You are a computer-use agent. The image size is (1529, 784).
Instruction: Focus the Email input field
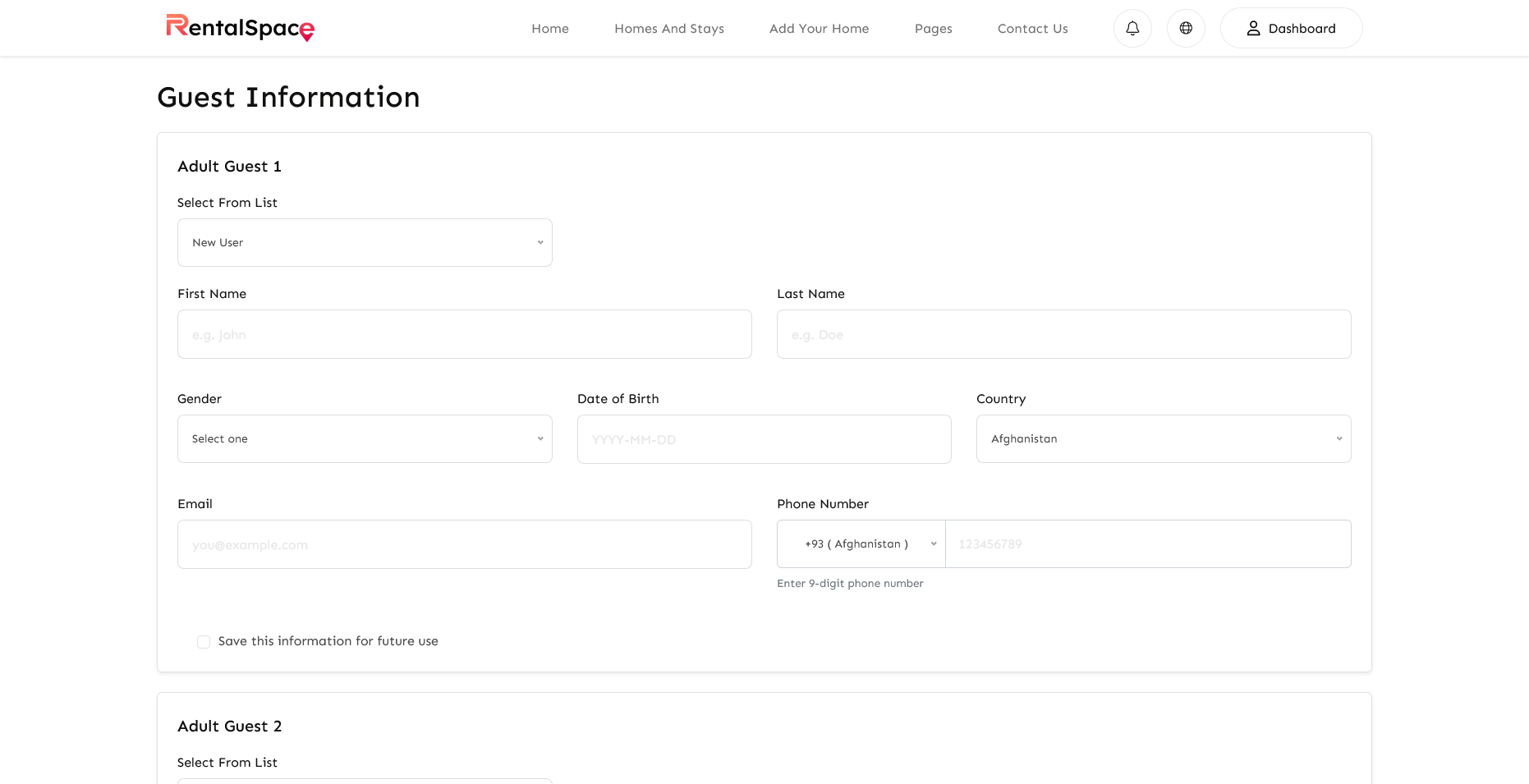click(x=465, y=544)
